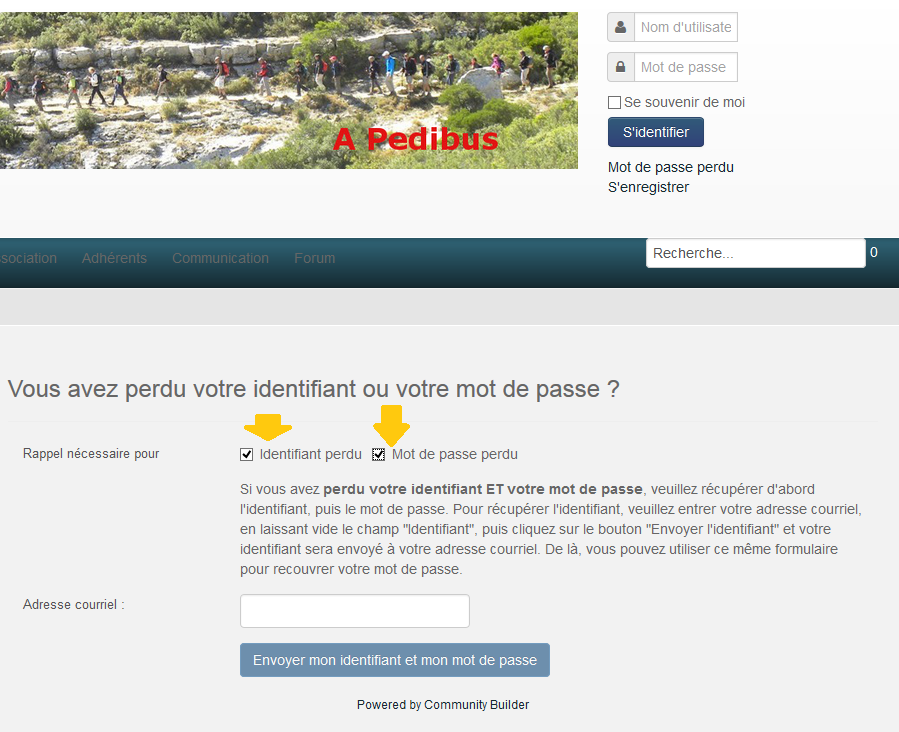Uncheck the Identifiant perdu checkbox
This screenshot has height=732, width=899.
(247, 455)
